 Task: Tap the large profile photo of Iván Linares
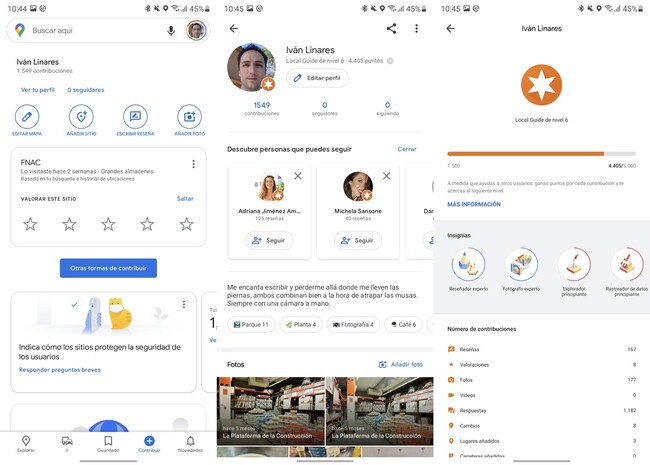point(251,67)
